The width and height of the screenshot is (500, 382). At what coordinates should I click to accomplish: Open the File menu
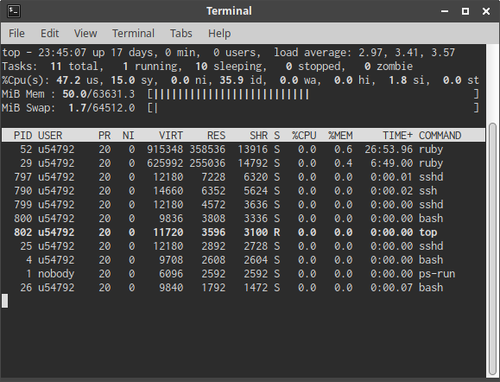click(x=17, y=33)
